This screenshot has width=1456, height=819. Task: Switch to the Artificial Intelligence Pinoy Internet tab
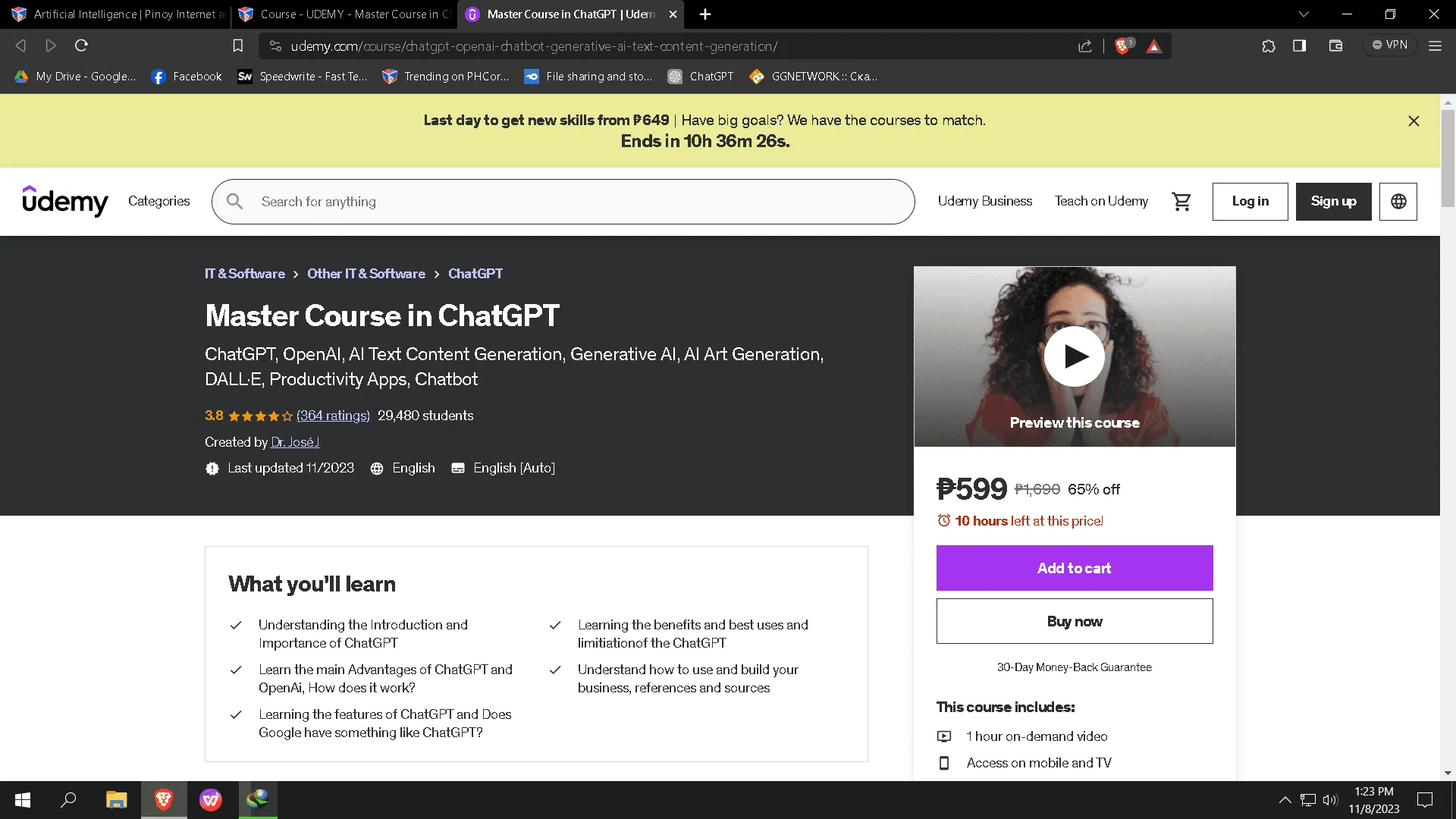pyautogui.click(x=116, y=14)
